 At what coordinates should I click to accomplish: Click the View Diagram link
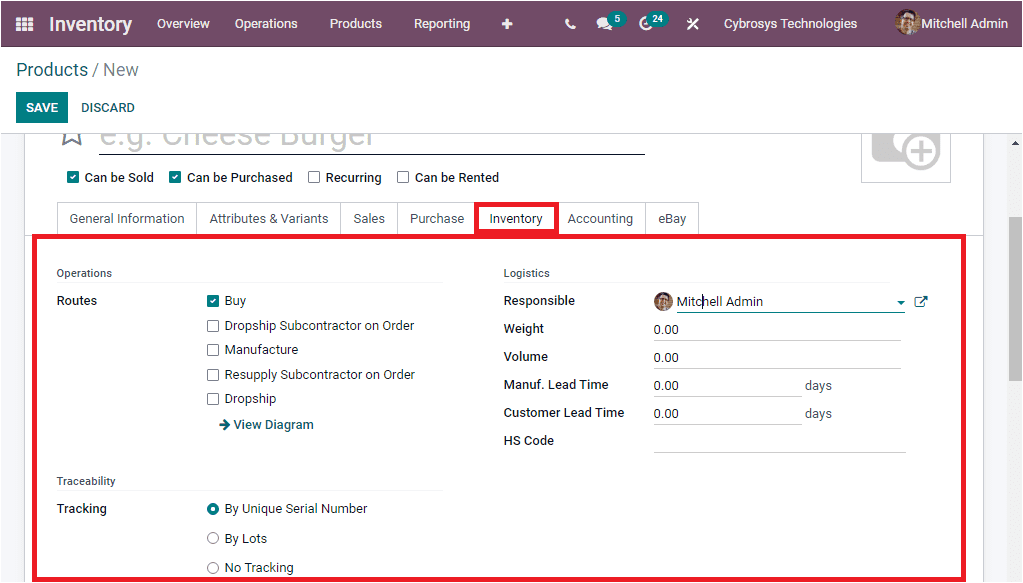click(265, 424)
